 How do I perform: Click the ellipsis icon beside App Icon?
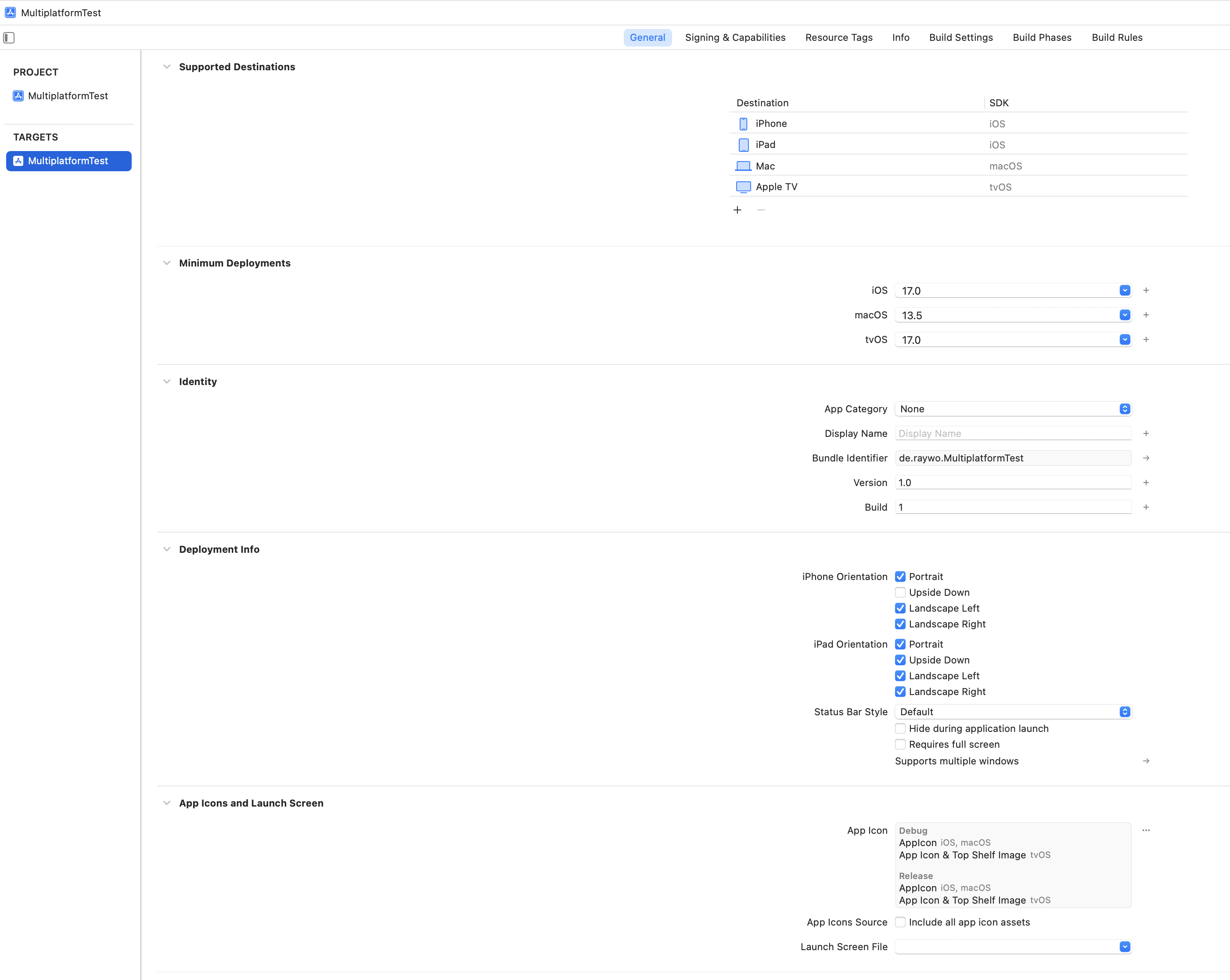point(1146,830)
